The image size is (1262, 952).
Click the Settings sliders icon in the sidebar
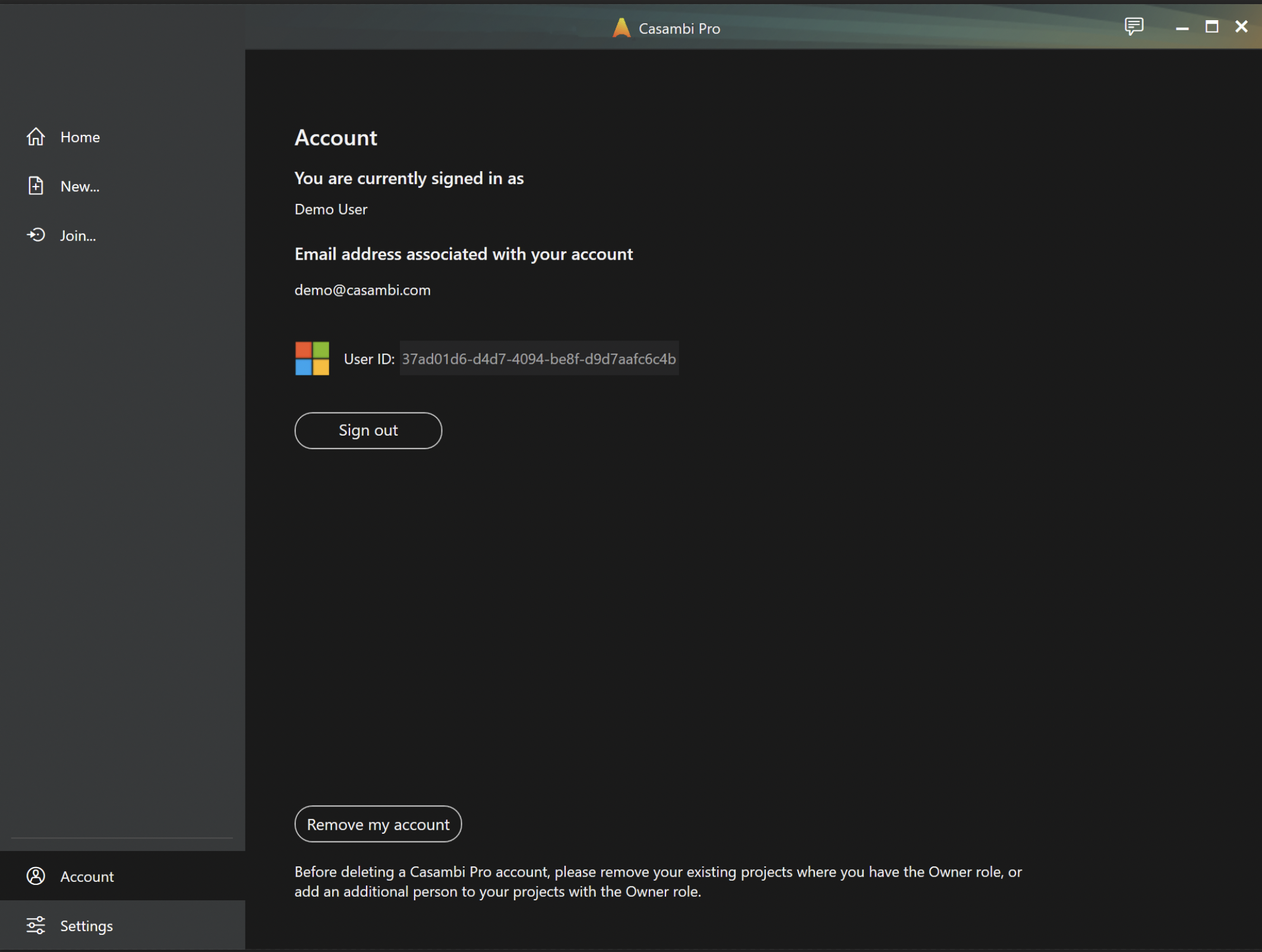pyautogui.click(x=35, y=925)
